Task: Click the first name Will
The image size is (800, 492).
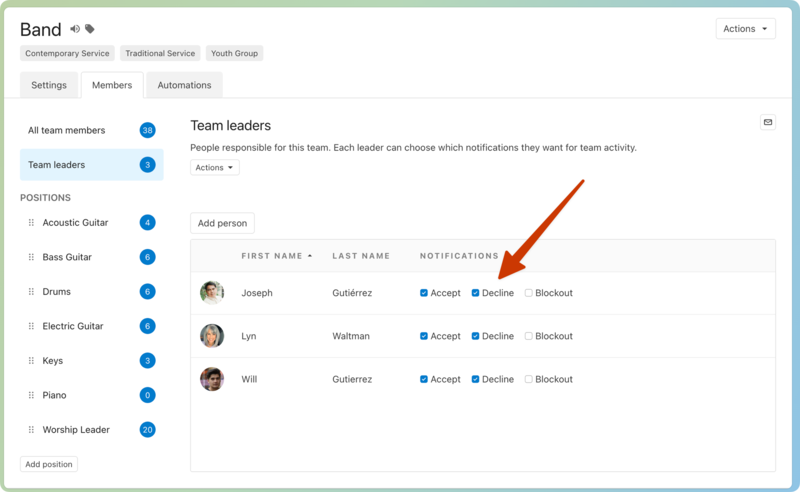Action: [249, 379]
